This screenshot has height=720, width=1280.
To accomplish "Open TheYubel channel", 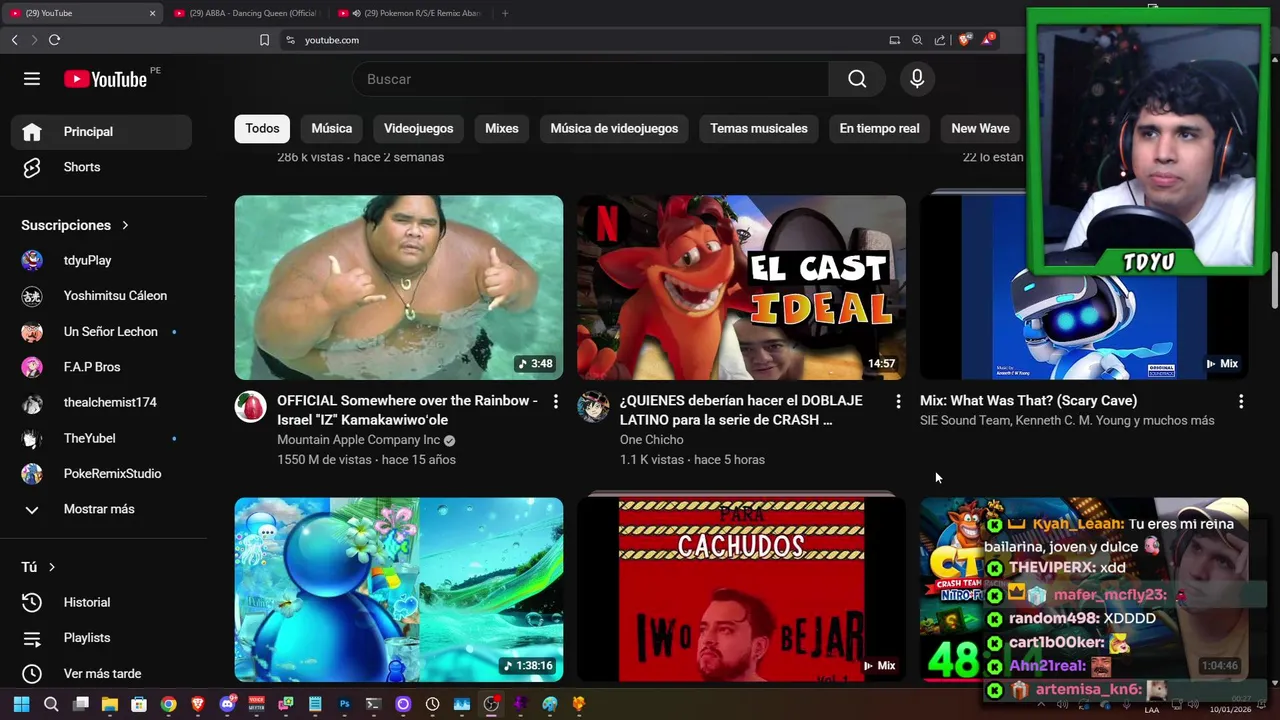I will [x=101, y=438].
